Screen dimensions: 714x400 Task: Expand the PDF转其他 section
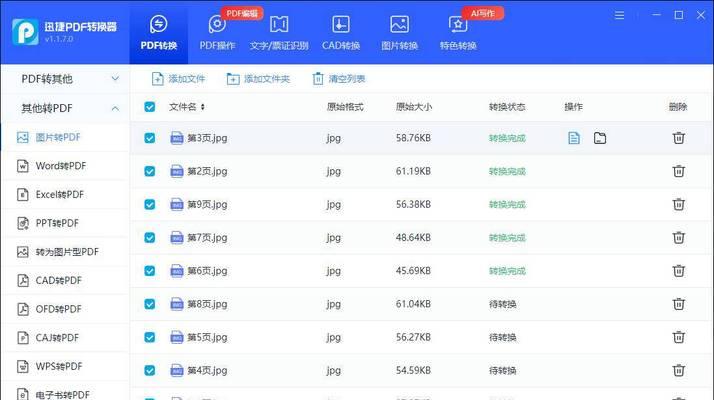pyautogui.click(x=65, y=79)
